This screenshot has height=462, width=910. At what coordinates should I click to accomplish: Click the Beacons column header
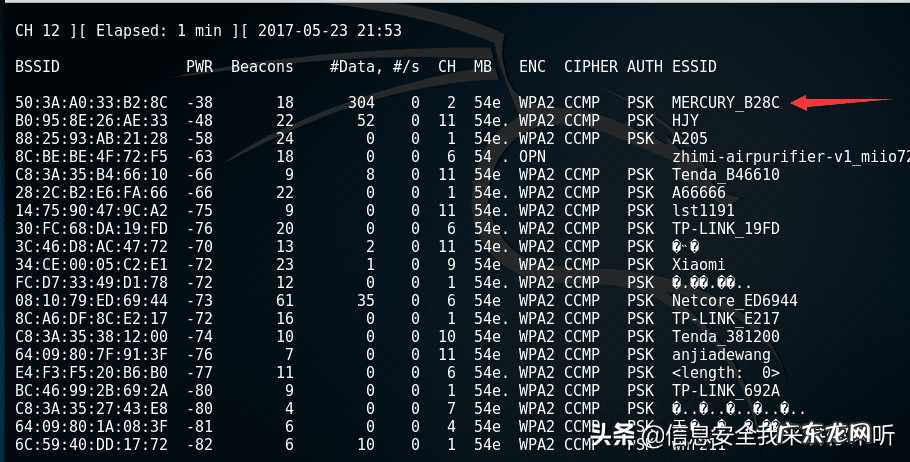tap(262, 66)
